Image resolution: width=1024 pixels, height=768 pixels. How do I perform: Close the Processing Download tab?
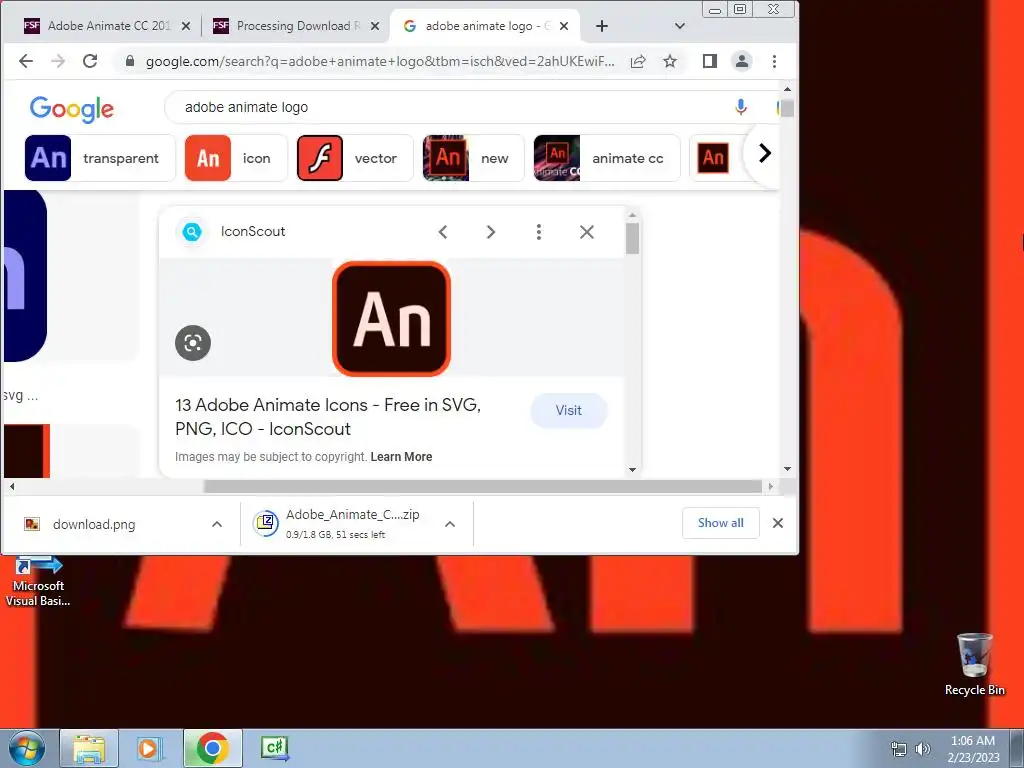pyautogui.click(x=375, y=26)
